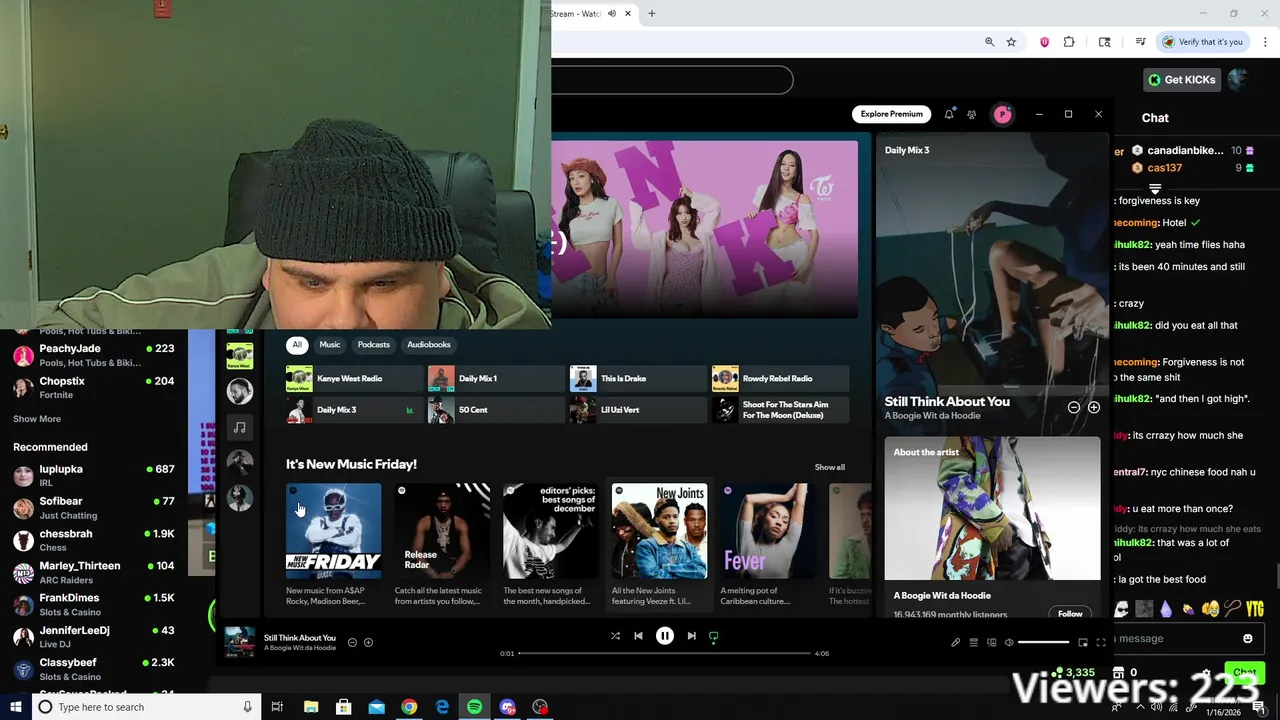Image resolution: width=1280 pixels, height=720 pixels.
Task: Open Fever playlist card
Action: tap(768, 545)
